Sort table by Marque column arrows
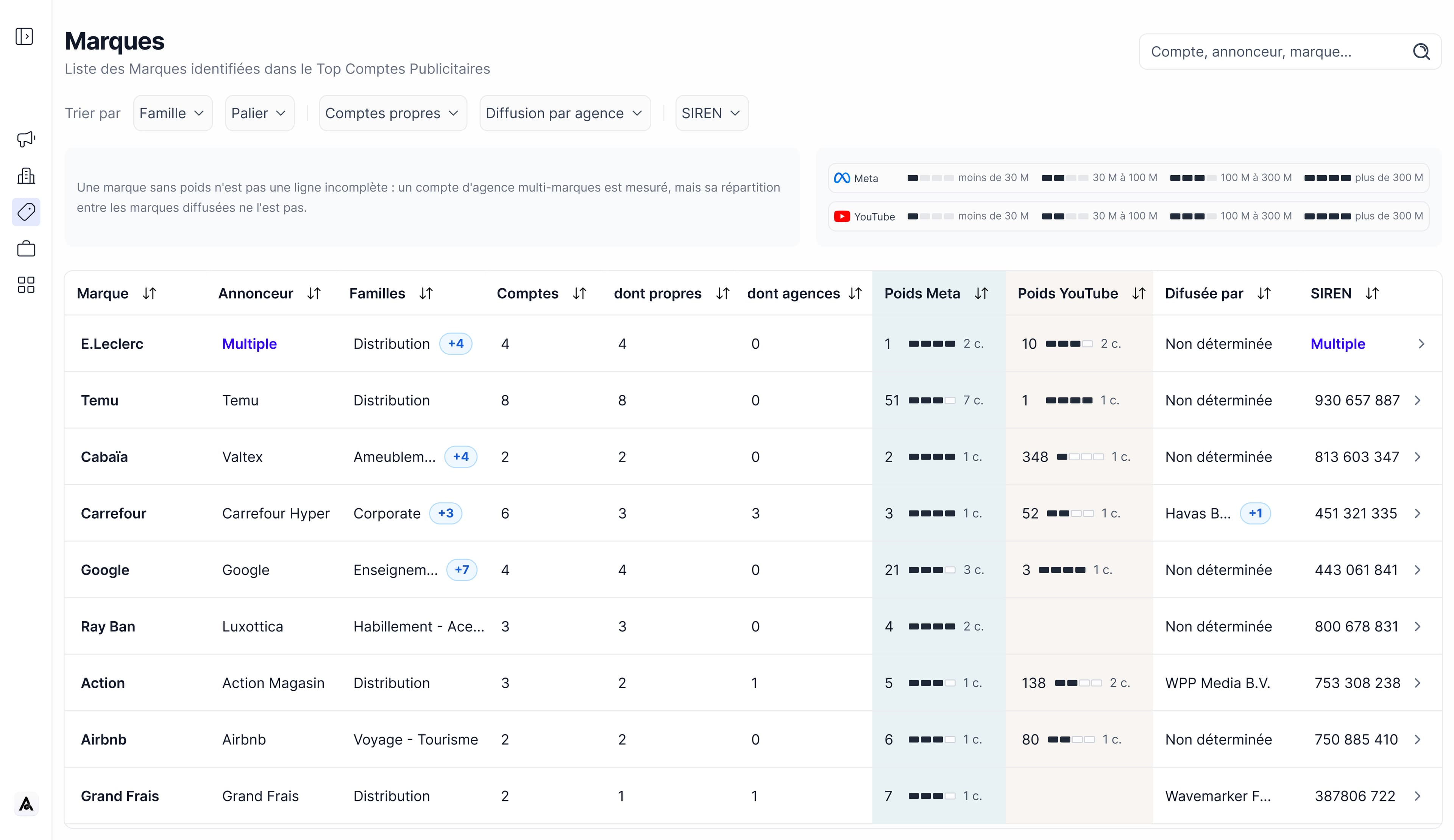The width and height of the screenshot is (1454, 840). pos(150,294)
